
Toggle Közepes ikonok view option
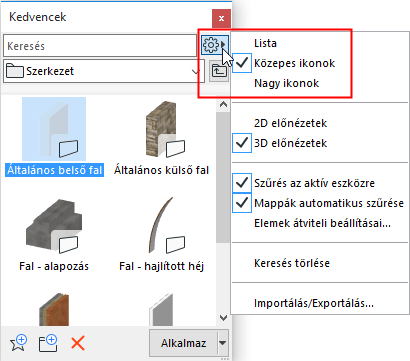pos(294,63)
